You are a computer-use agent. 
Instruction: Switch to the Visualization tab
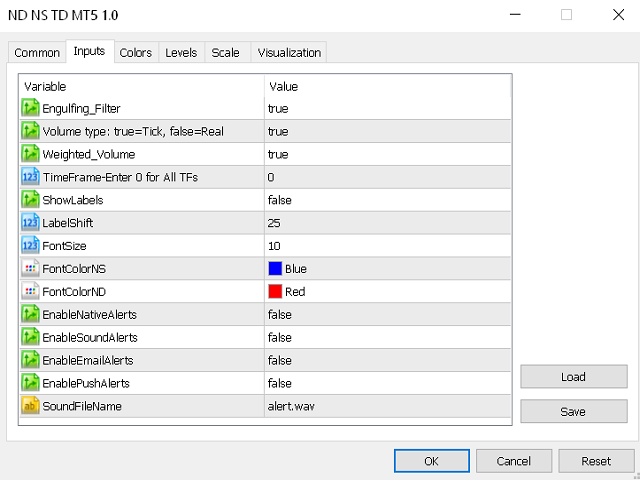click(289, 53)
